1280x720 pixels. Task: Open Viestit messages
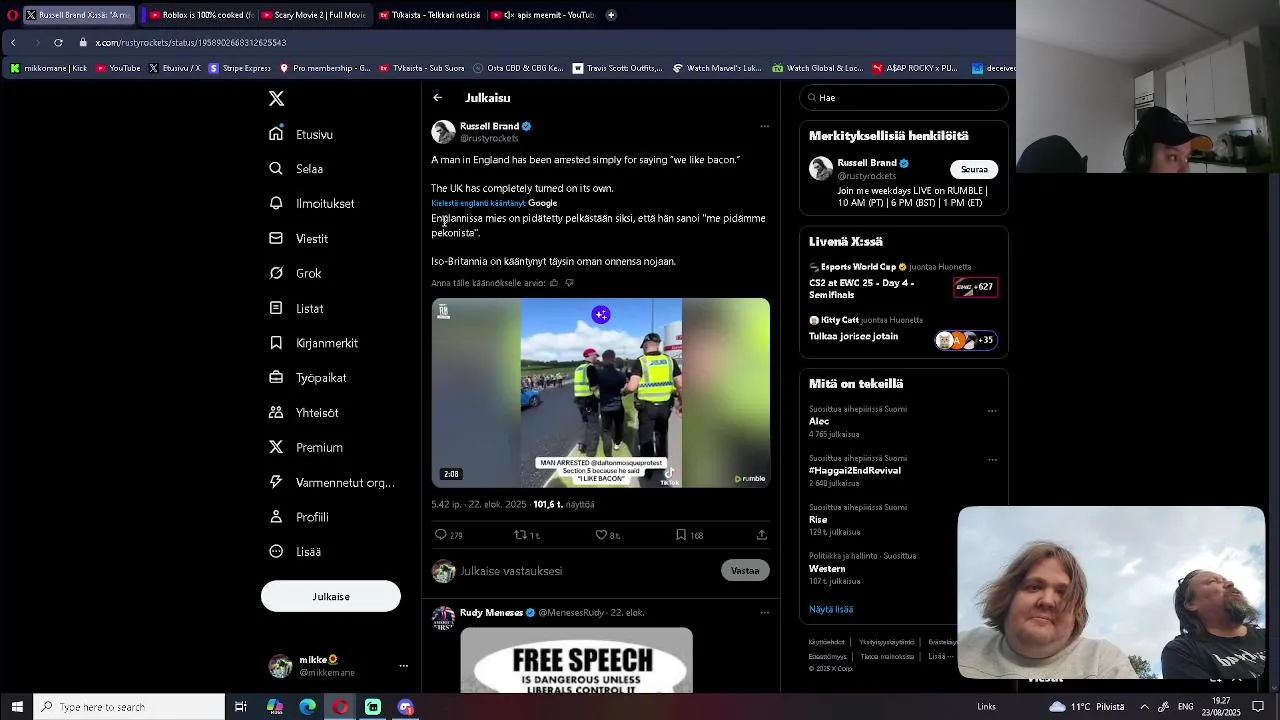[298, 239]
